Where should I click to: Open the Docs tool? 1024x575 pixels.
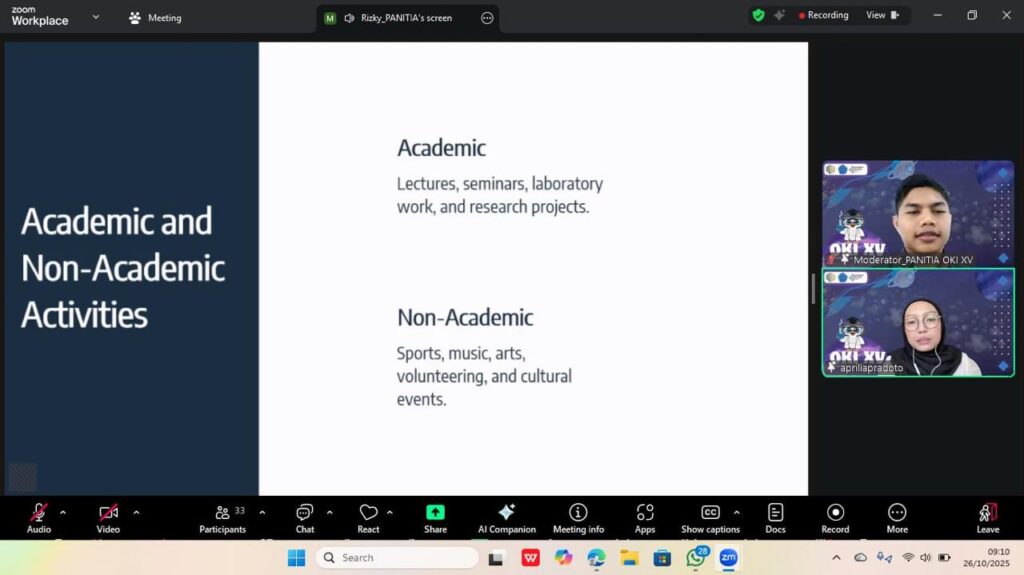[x=775, y=517]
